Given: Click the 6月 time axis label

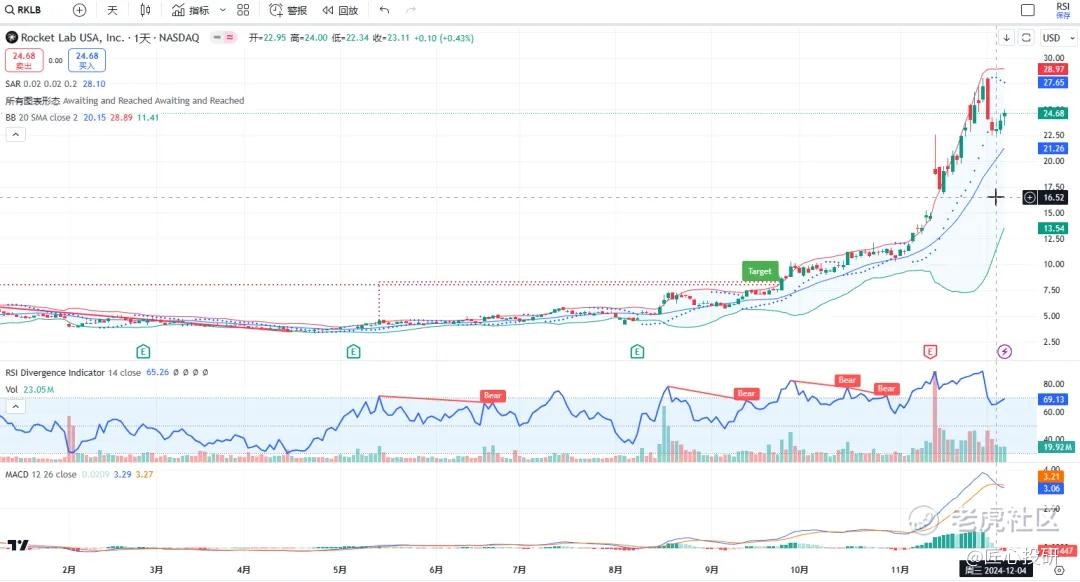Looking at the screenshot, I should [x=435, y=570].
